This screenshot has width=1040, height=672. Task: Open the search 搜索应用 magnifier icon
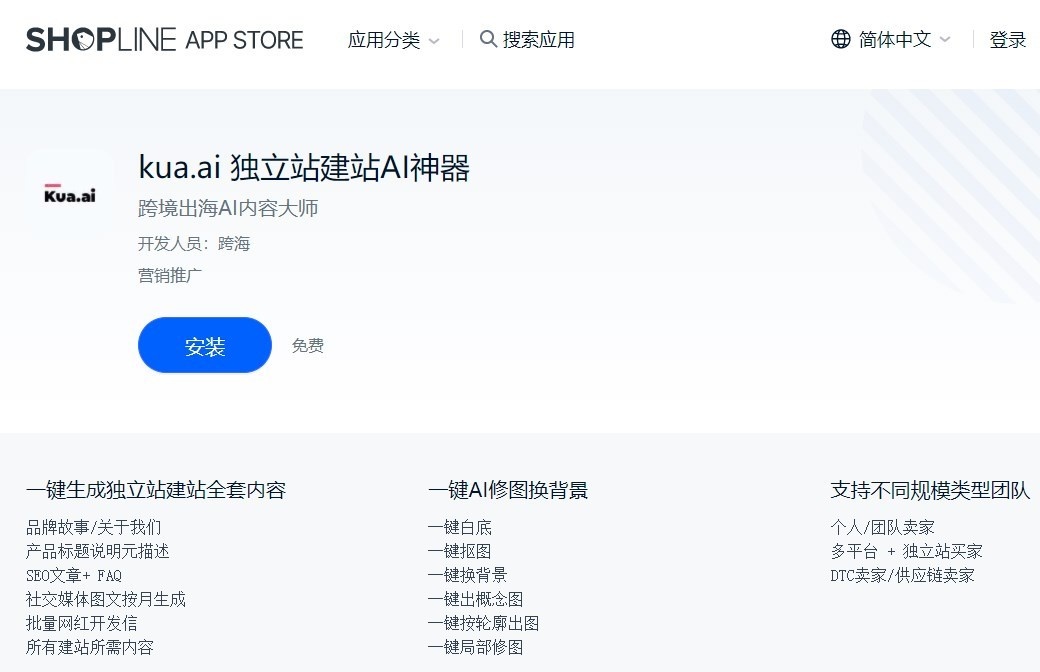tap(488, 39)
